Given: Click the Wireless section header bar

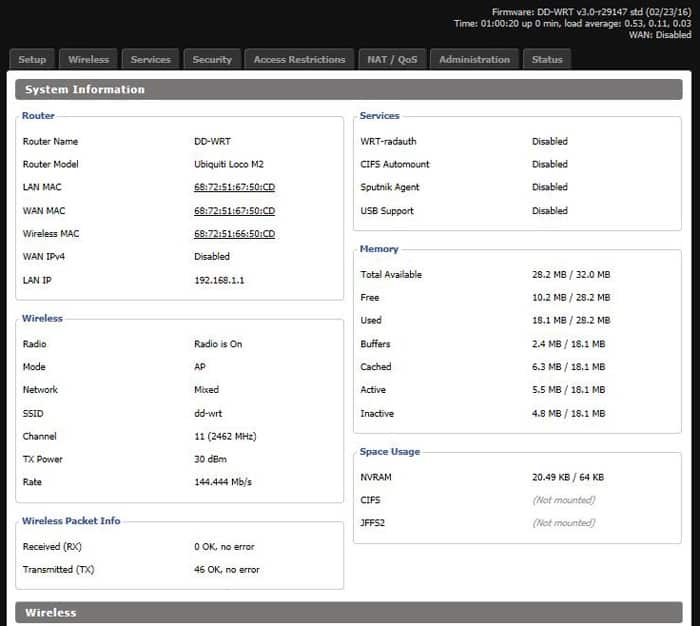Looking at the screenshot, I should [349, 612].
